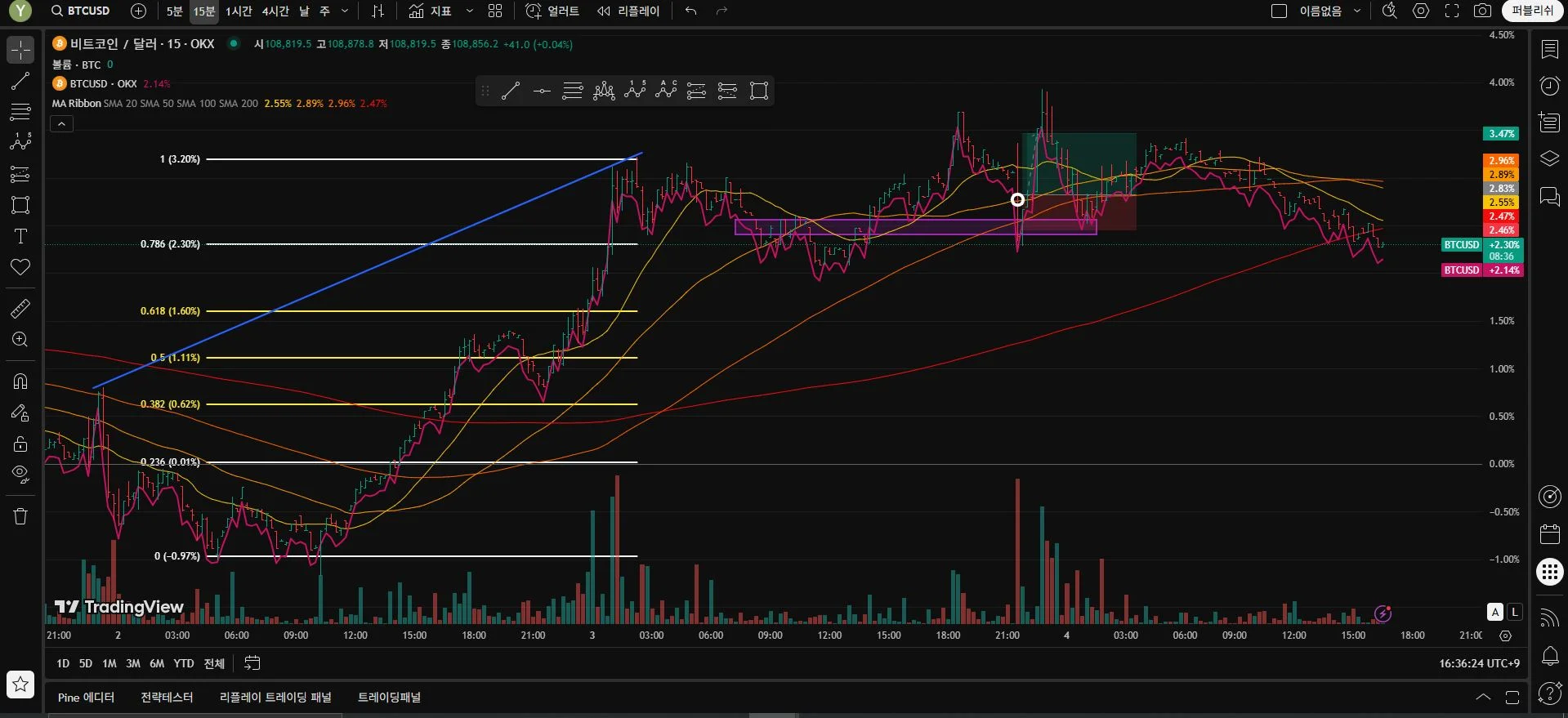Open the chat panel in right sidebar
The image size is (1568, 718).
[1549, 196]
